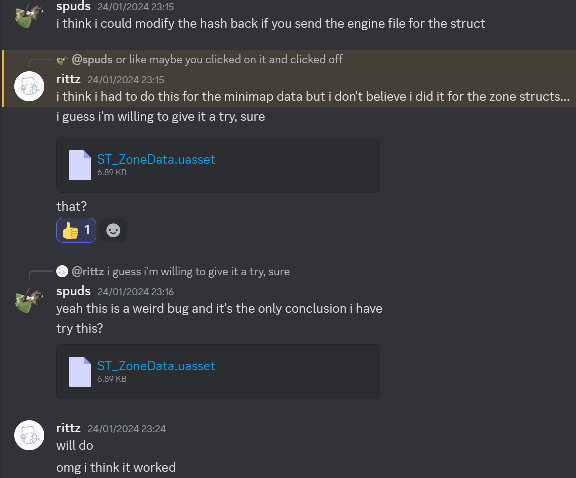Click the file icon in spuds' ST_ZoneData attachment
Image resolution: width=576 pixels, height=478 pixels.
[80, 371]
